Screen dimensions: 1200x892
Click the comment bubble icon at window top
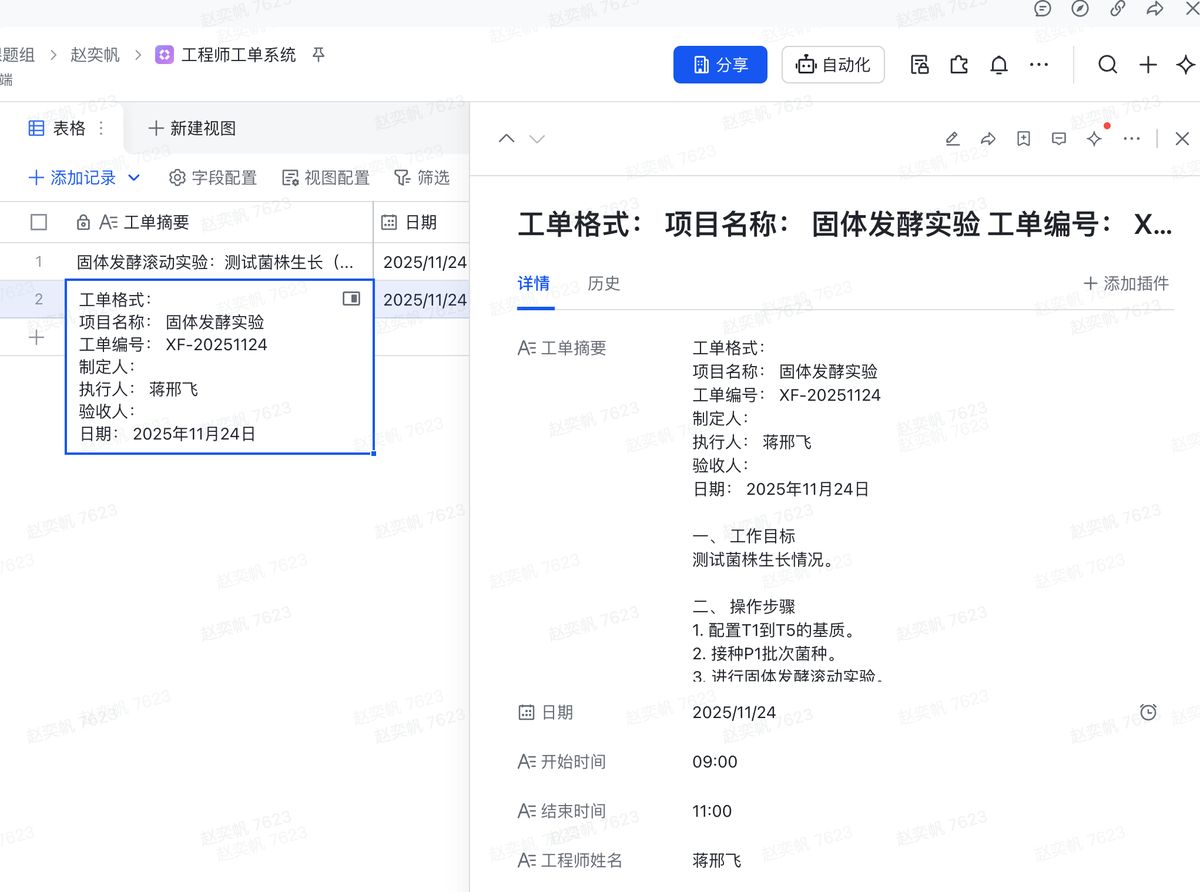click(x=1042, y=8)
